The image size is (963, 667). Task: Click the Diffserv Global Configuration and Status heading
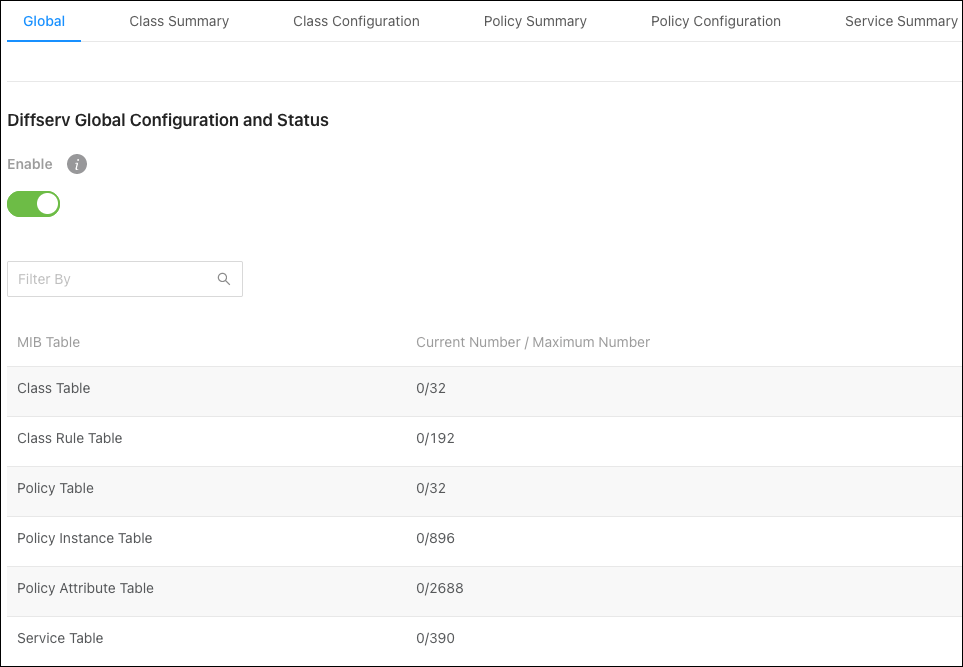click(168, 120)
